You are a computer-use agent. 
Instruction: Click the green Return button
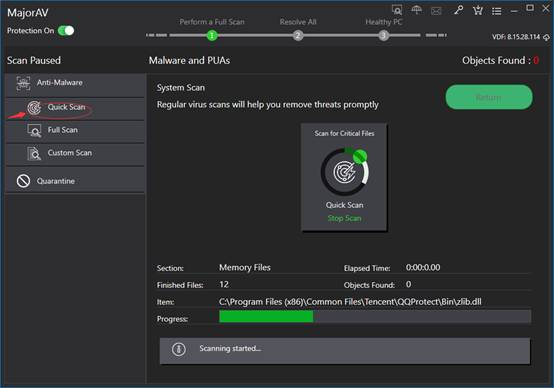click(489, 97)
